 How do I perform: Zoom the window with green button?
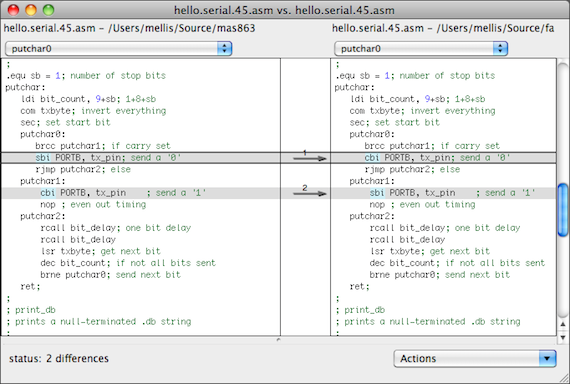[48, 10]
